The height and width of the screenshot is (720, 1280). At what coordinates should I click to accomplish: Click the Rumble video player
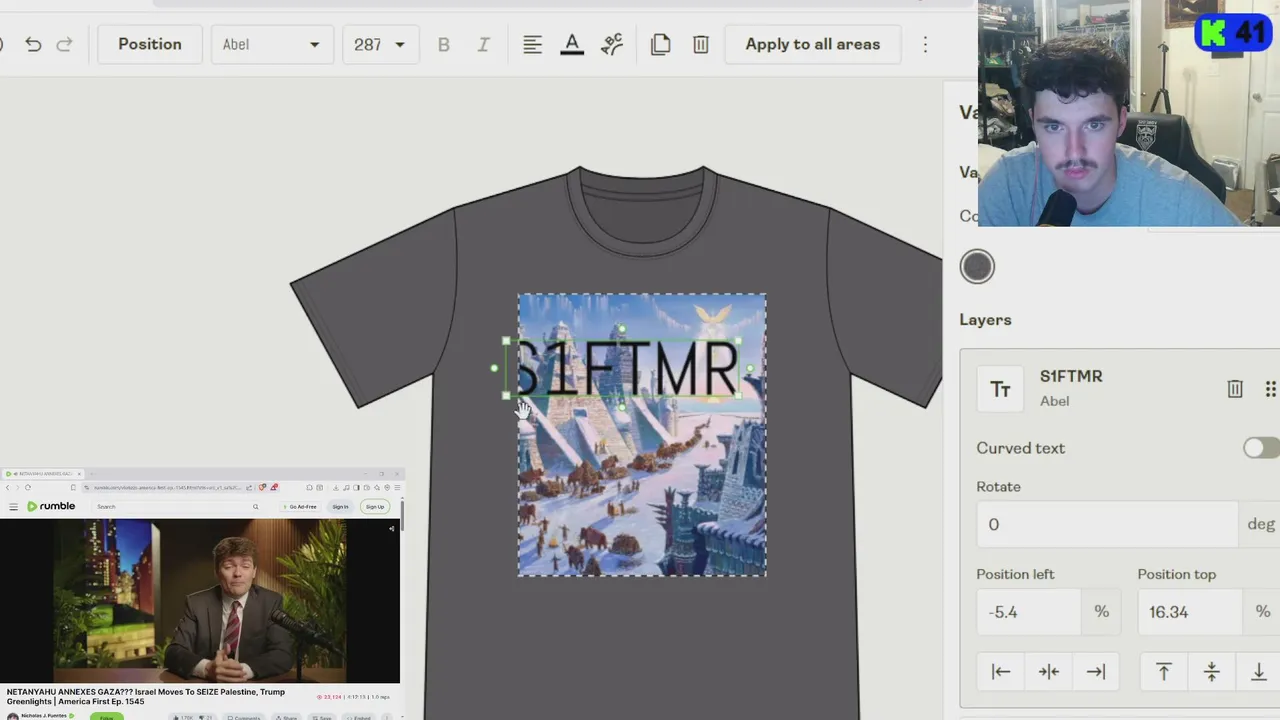click(200, 601)
